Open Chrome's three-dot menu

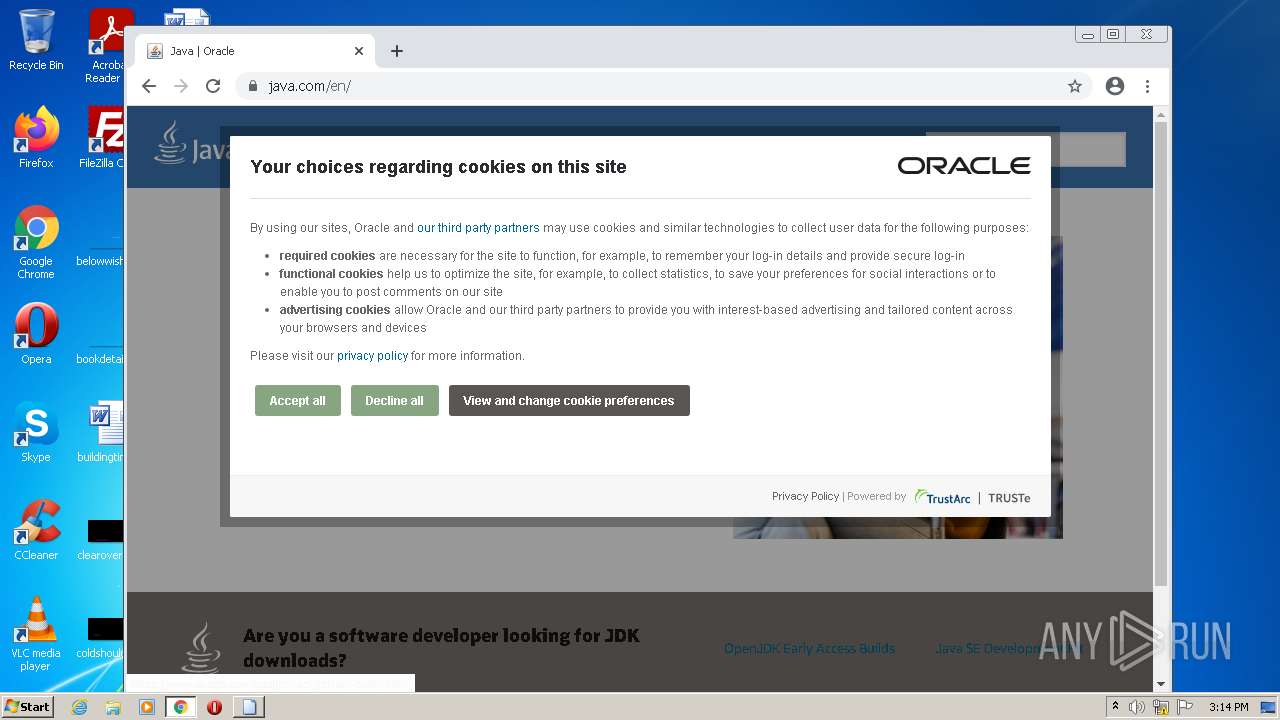coord(1148,86)
